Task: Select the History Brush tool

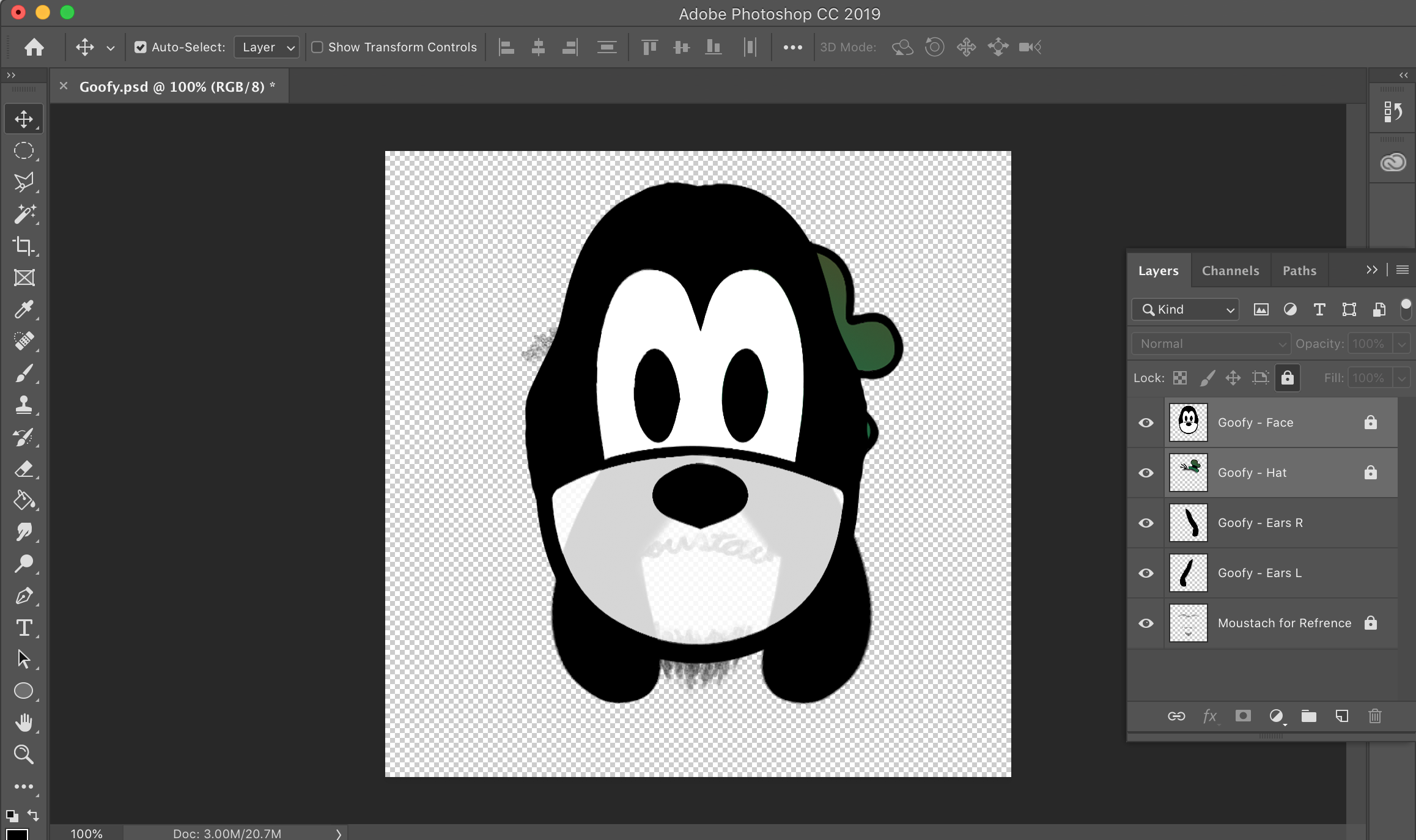Action: [x=24, y=437]
